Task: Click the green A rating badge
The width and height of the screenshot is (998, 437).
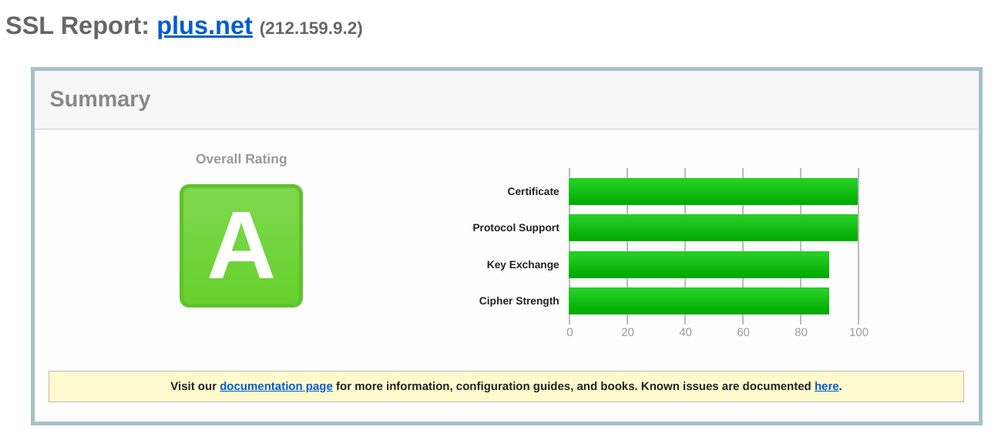Action: tap(241, 246)
